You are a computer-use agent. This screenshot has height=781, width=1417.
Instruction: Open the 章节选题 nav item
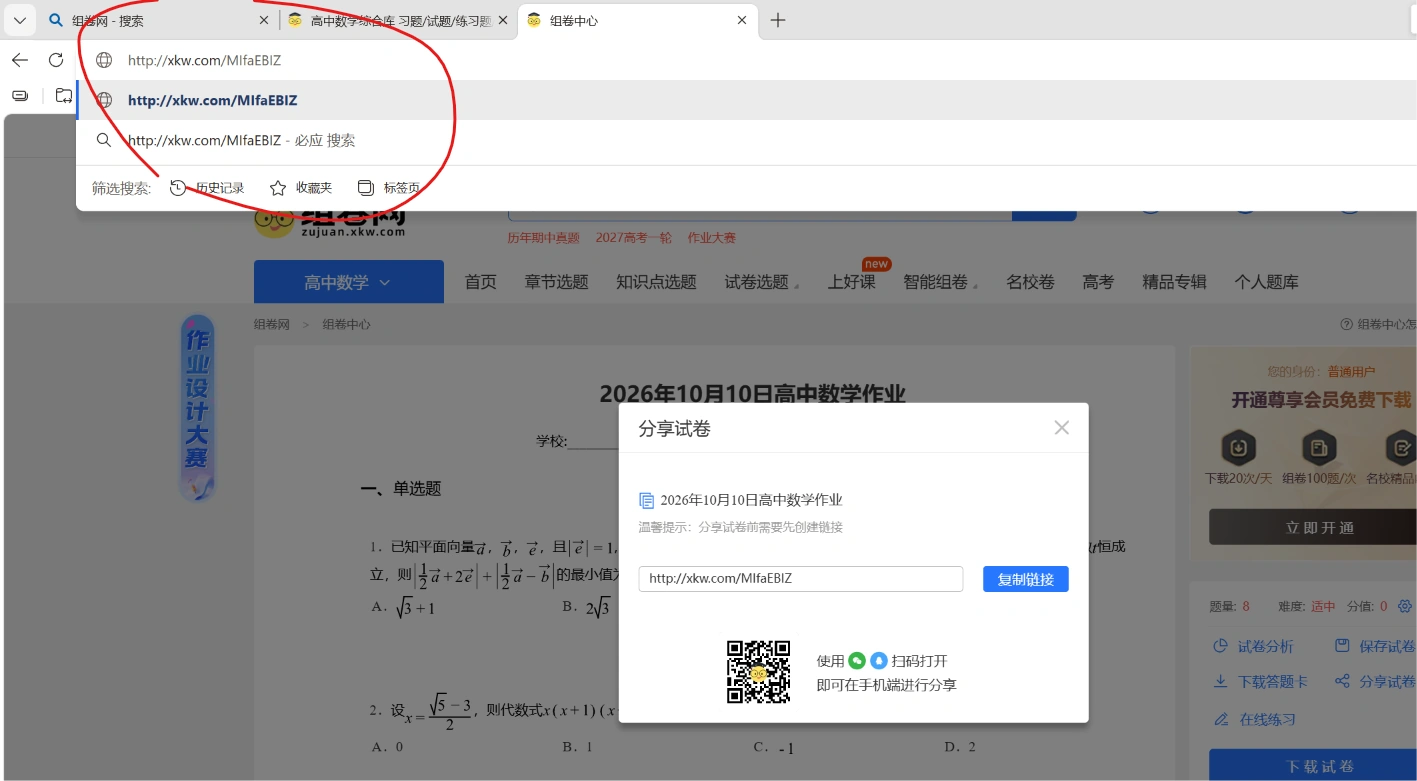tap(556, 282)
